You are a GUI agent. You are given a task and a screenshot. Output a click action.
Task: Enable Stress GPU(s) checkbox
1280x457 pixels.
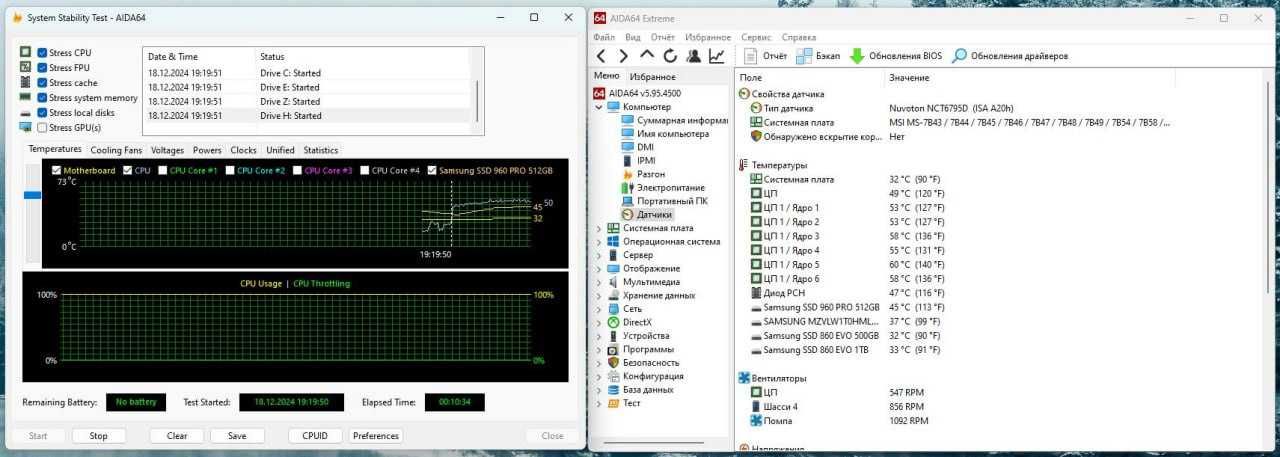tap(42, 128)
